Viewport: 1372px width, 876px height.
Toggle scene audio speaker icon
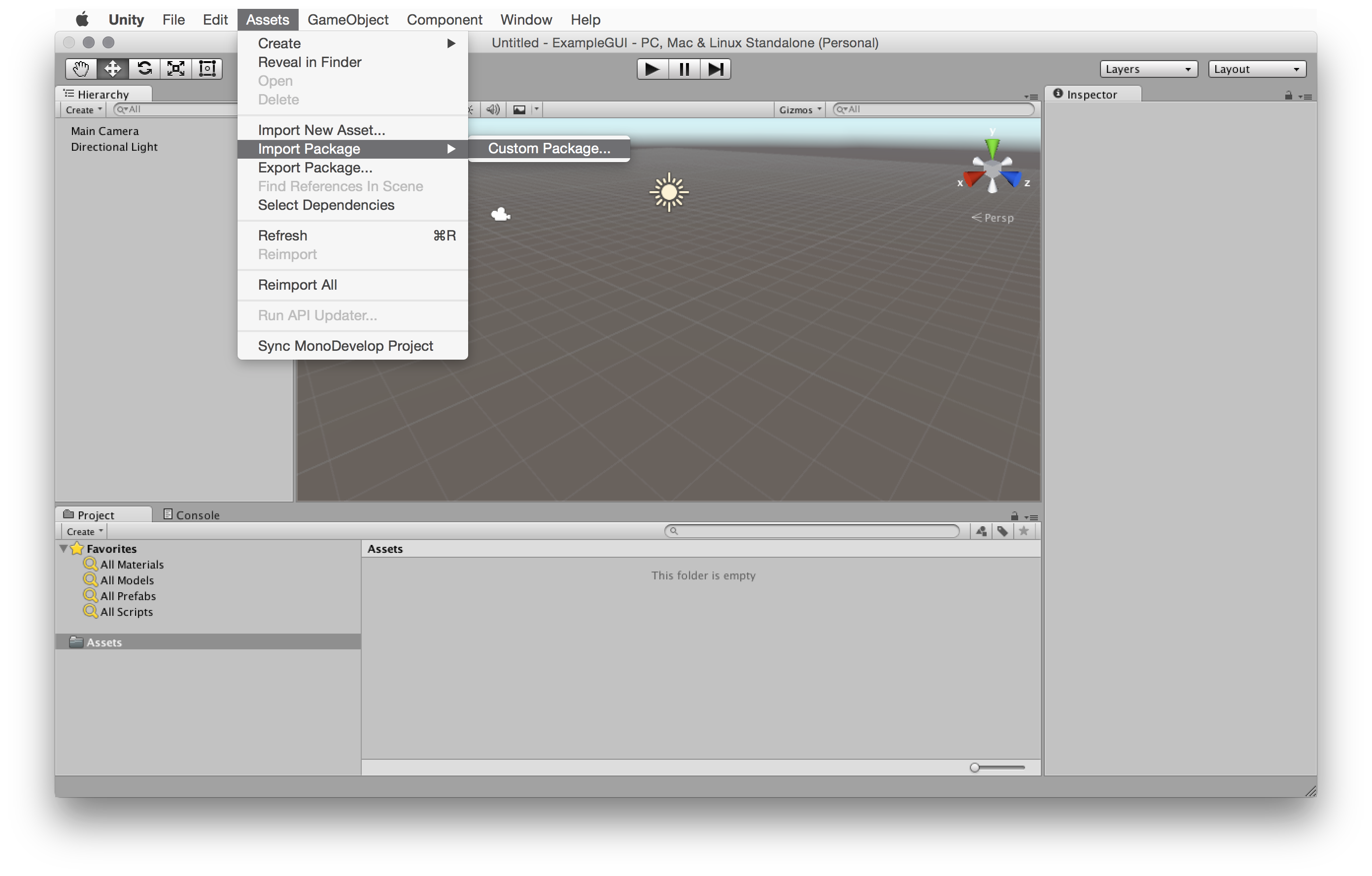tap(493, 109)
